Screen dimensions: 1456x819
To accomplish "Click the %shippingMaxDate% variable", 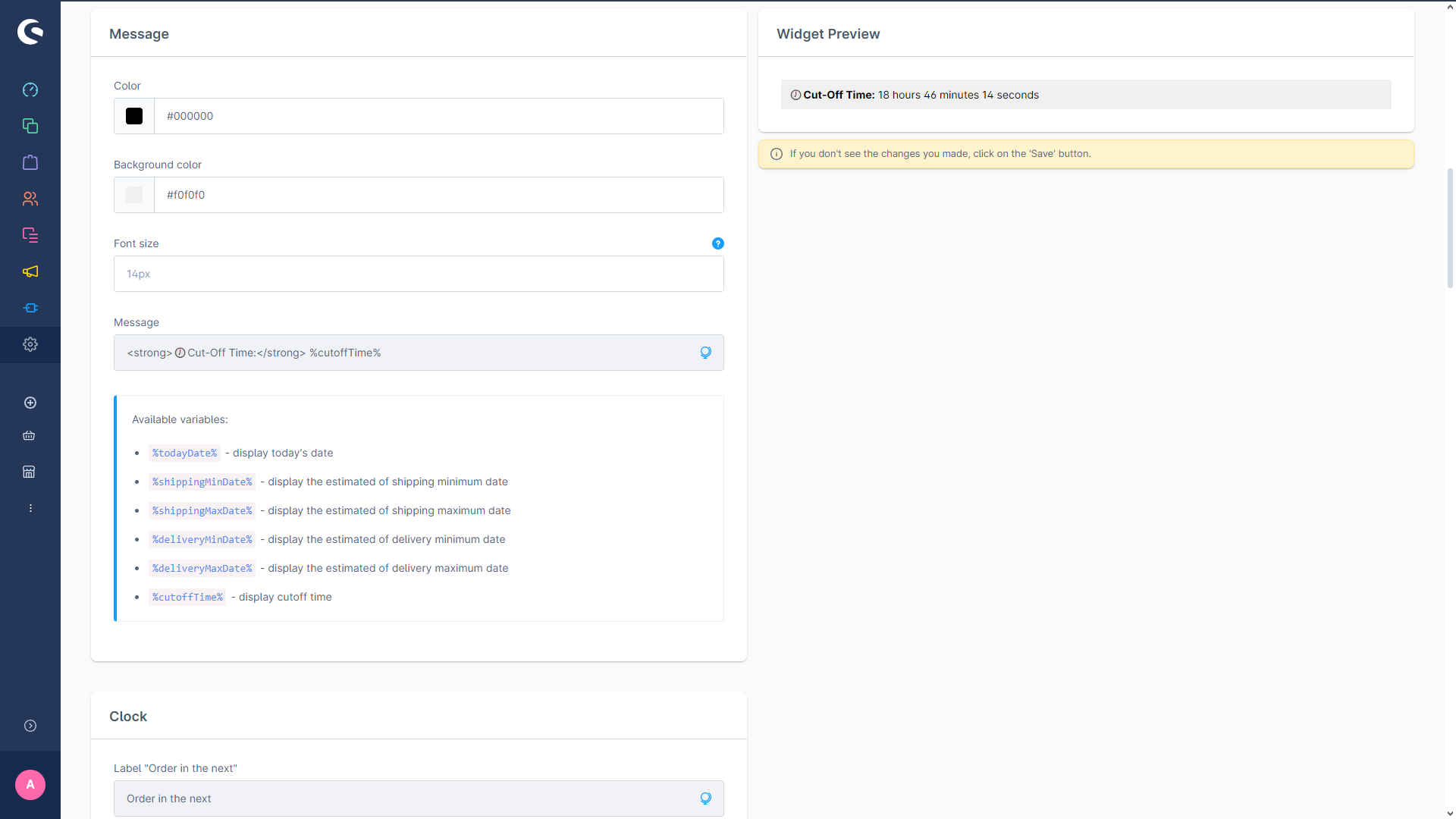I will tap(202, 510).
